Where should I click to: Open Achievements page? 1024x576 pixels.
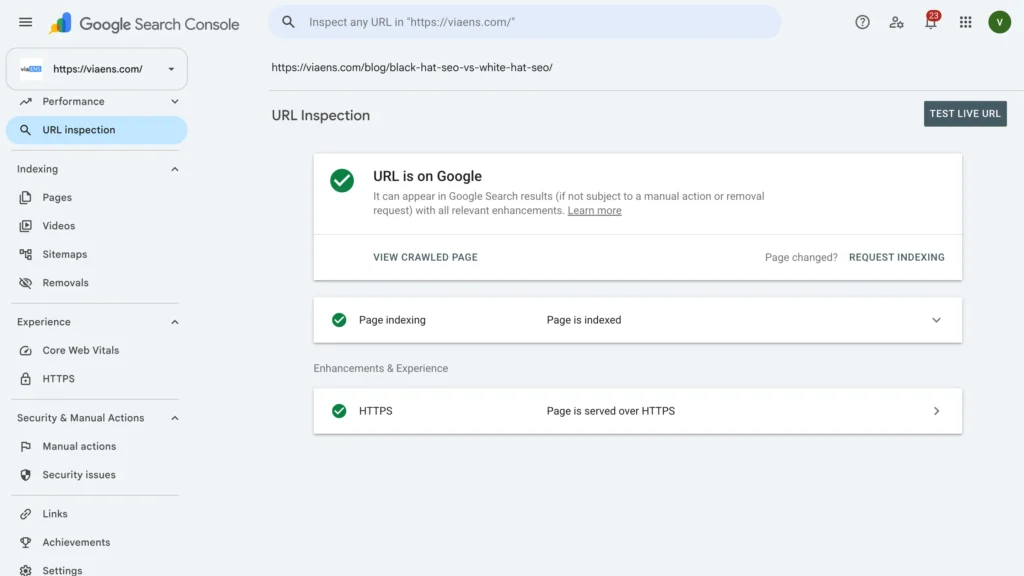pos(76,542)
